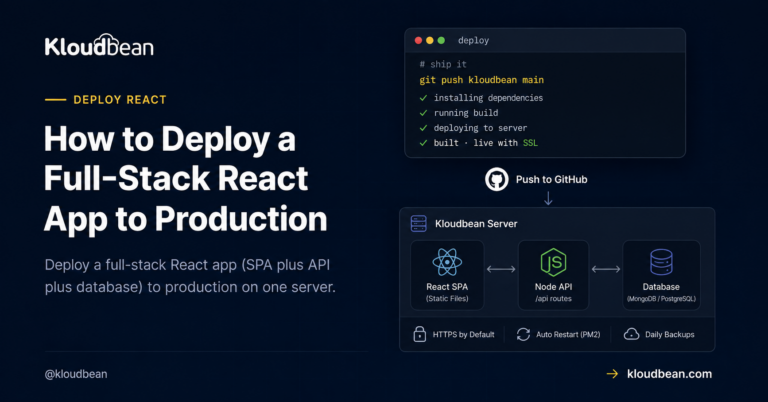Click the checkmark beside running build
This screenshot has height=402, width=768.
click(x=423, y=113)
